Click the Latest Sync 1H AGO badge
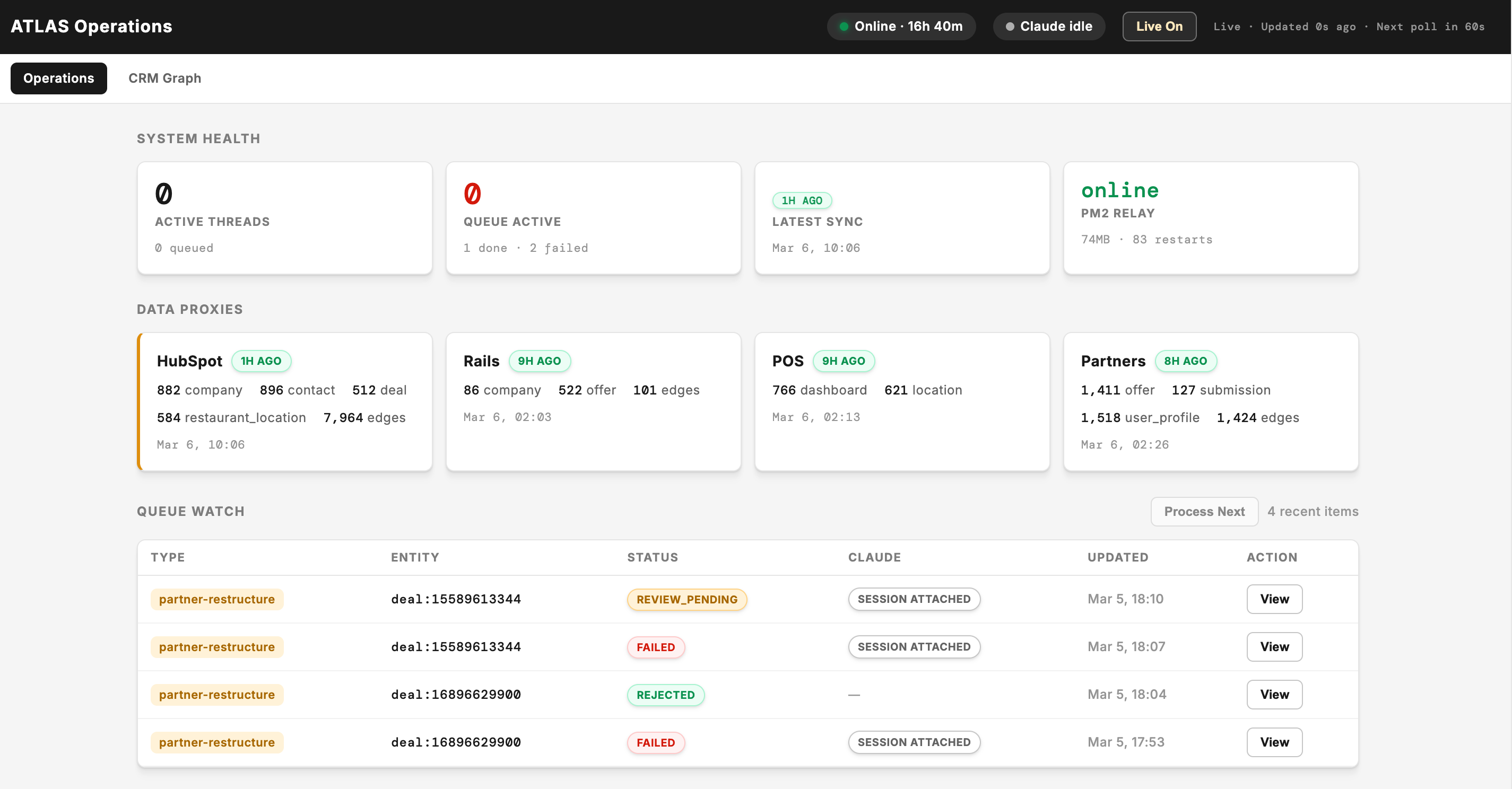1512x789 pixels. pos(801,200)
